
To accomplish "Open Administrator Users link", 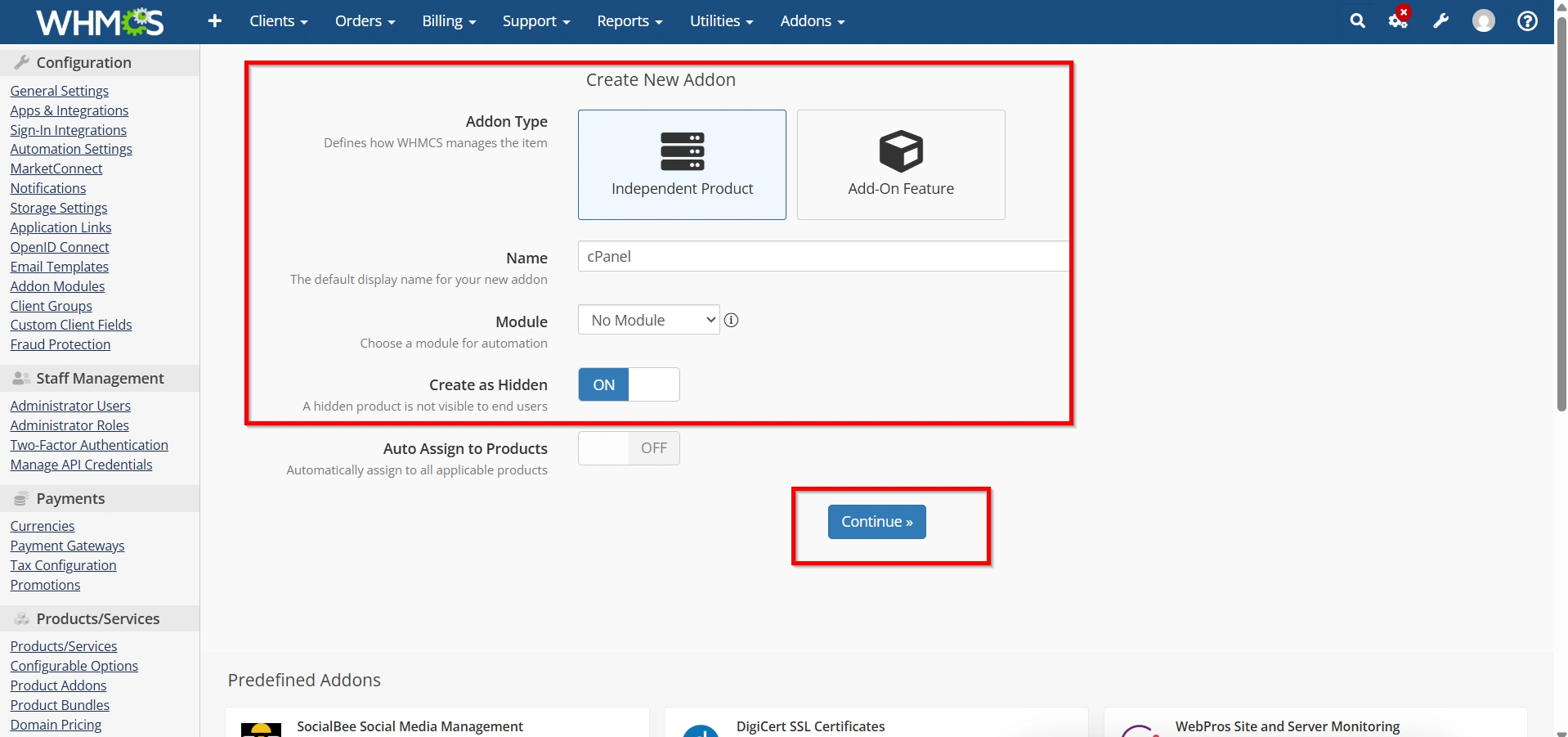I will pos(70,406).
